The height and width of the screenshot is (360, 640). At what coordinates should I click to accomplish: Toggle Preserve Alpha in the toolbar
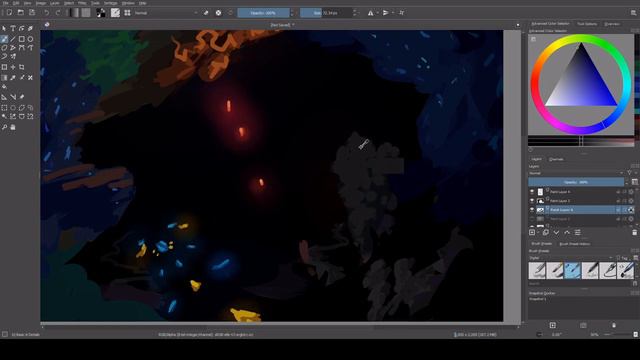218,13
